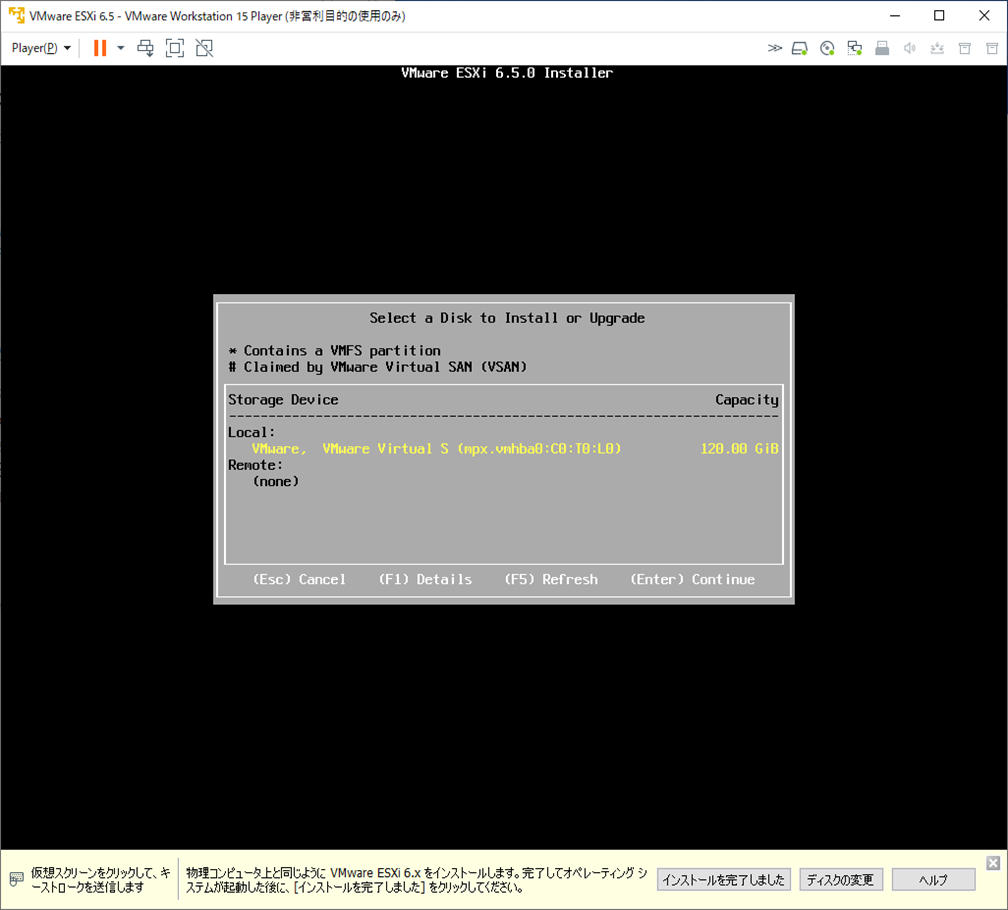Image resolution: width=1008 pixels, height=910 pixels.
Task: Click the USB device icon
Action: click(882, 48)
